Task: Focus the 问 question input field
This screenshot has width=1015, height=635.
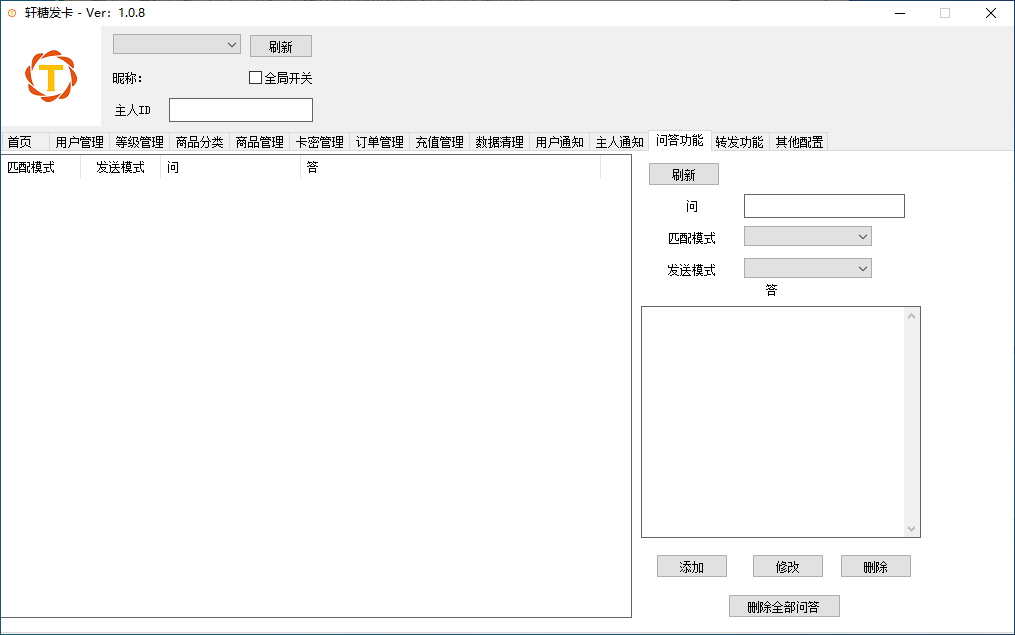Action: coord(824,206)
